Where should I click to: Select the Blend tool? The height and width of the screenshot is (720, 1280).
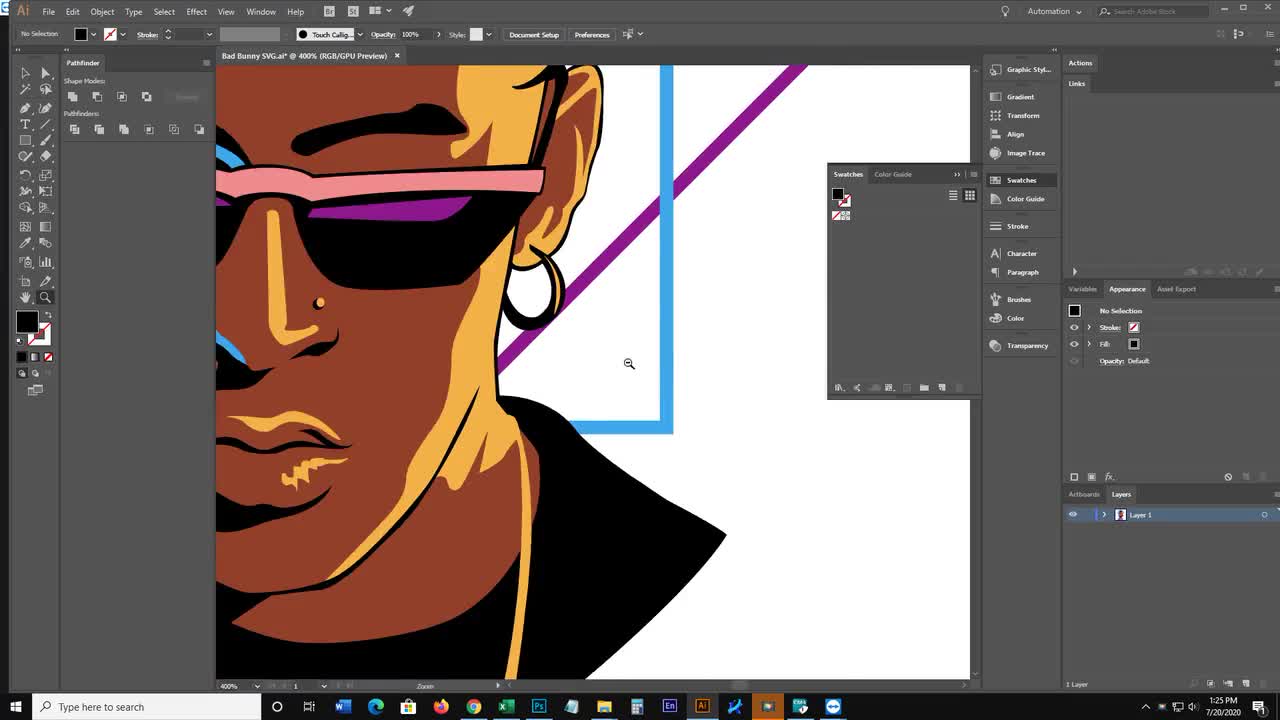(x=45, y=243)
